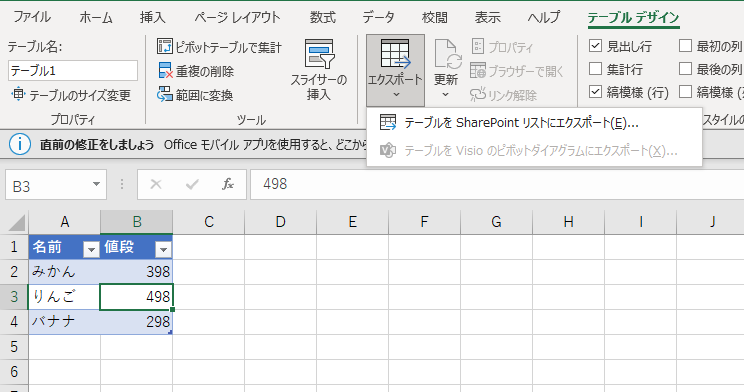Click the Visio pivot diagram export icon
This screenshot has width=744, height=392.
click(x=388, y=150)
